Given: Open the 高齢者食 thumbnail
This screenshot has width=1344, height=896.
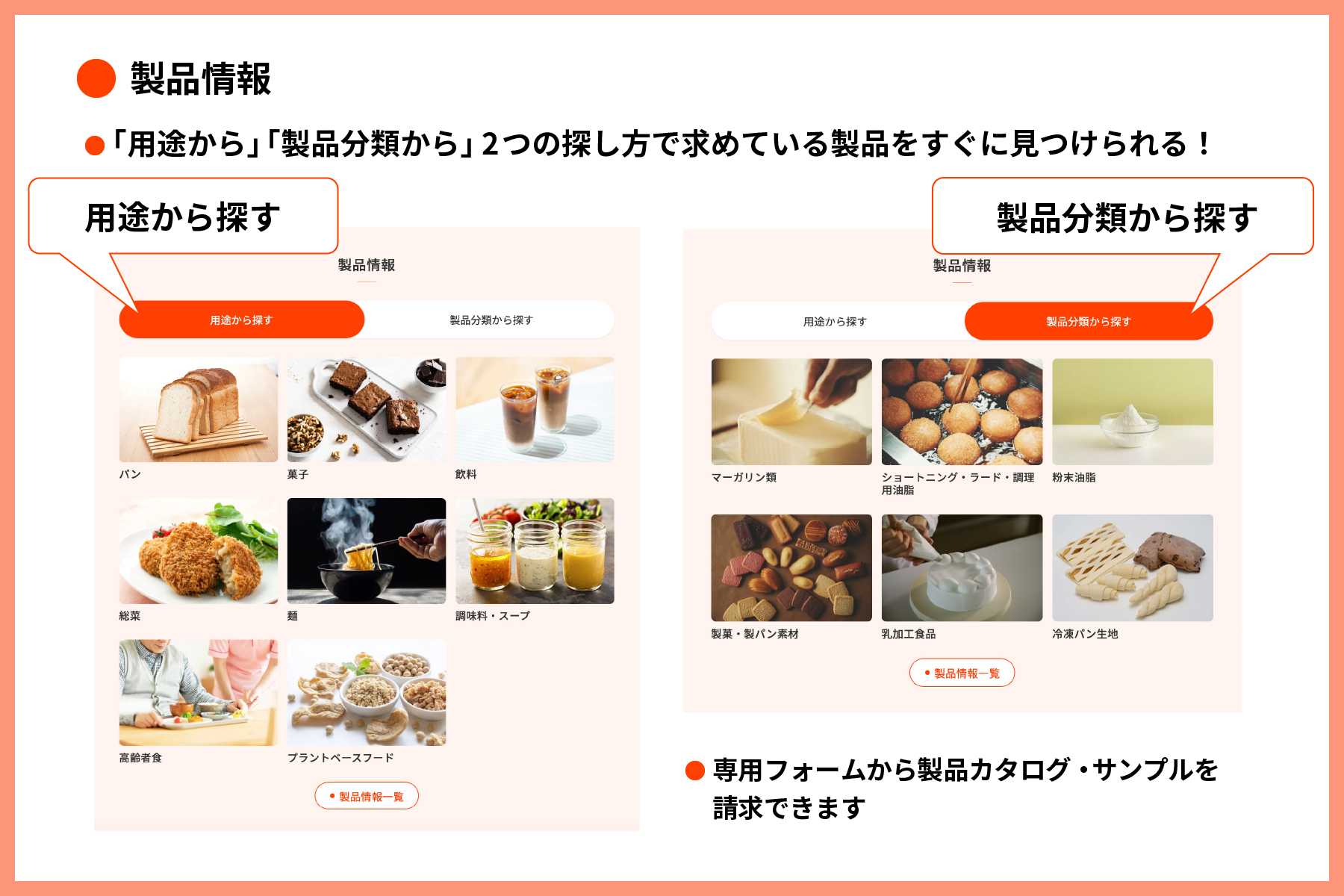Looking at the screenshot, I should (199, 692).
